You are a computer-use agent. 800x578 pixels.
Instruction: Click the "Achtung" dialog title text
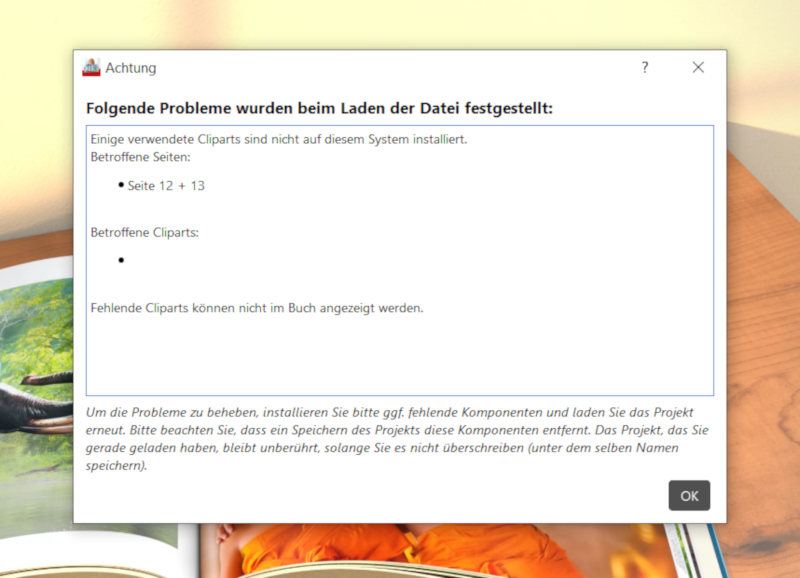coord(131,68)
